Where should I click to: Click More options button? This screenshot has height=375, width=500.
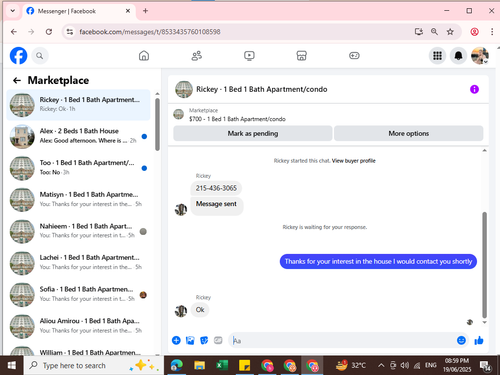(409, 133)
